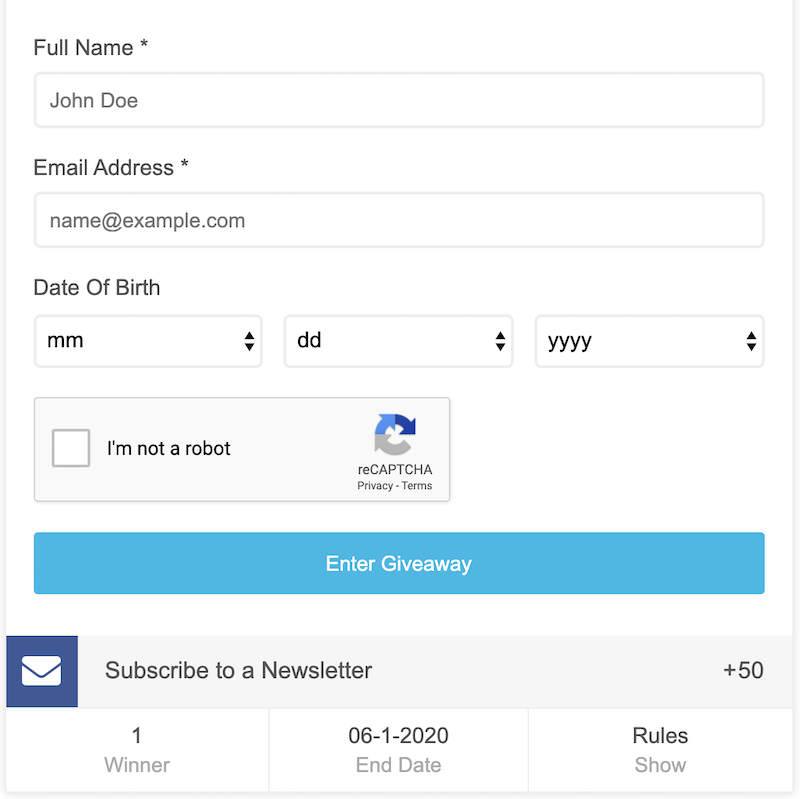Click the Enter Giveaway button
Viewport: 800px width, 799px height.
[399, 564]
